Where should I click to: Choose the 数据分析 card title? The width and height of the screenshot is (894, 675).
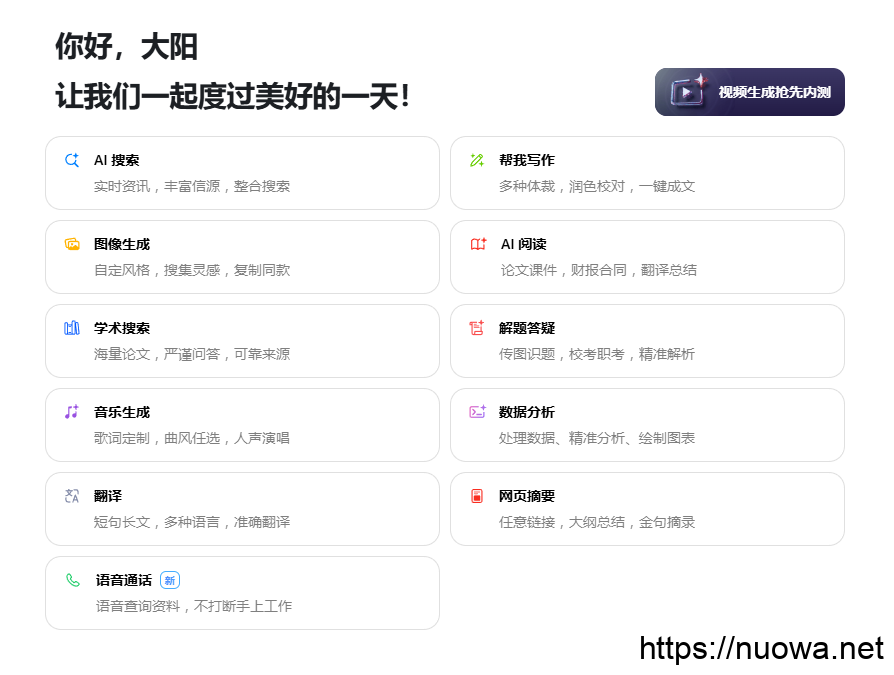click(527, 412)
